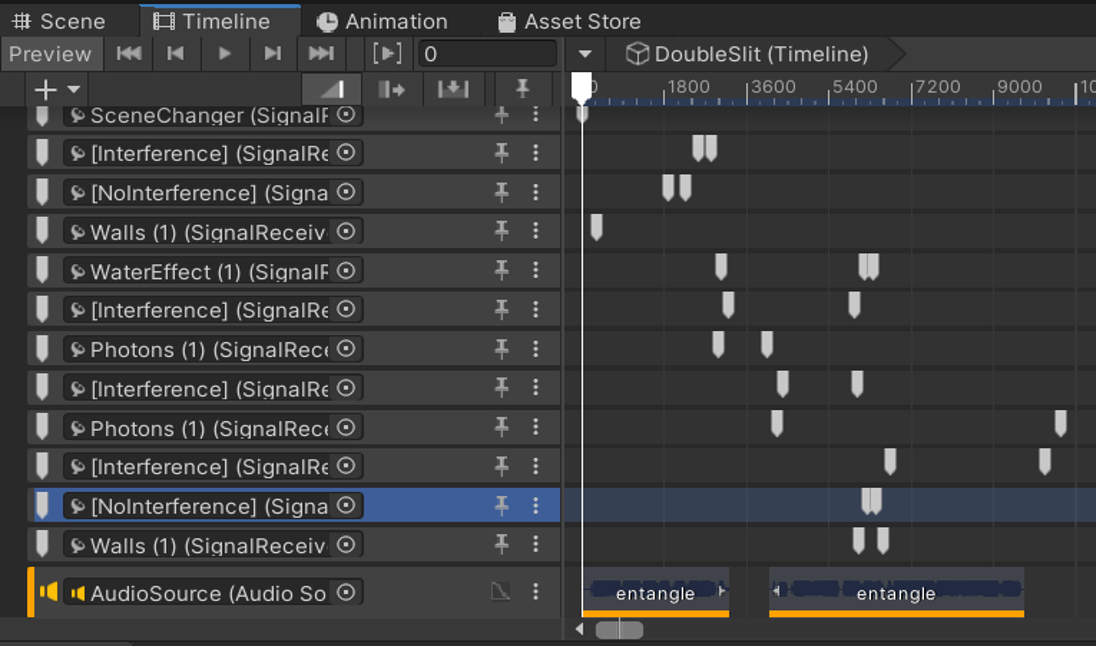Open the AudioSource track three-dot menu
Screen dimensions: 1096x646
coord(536,593)
